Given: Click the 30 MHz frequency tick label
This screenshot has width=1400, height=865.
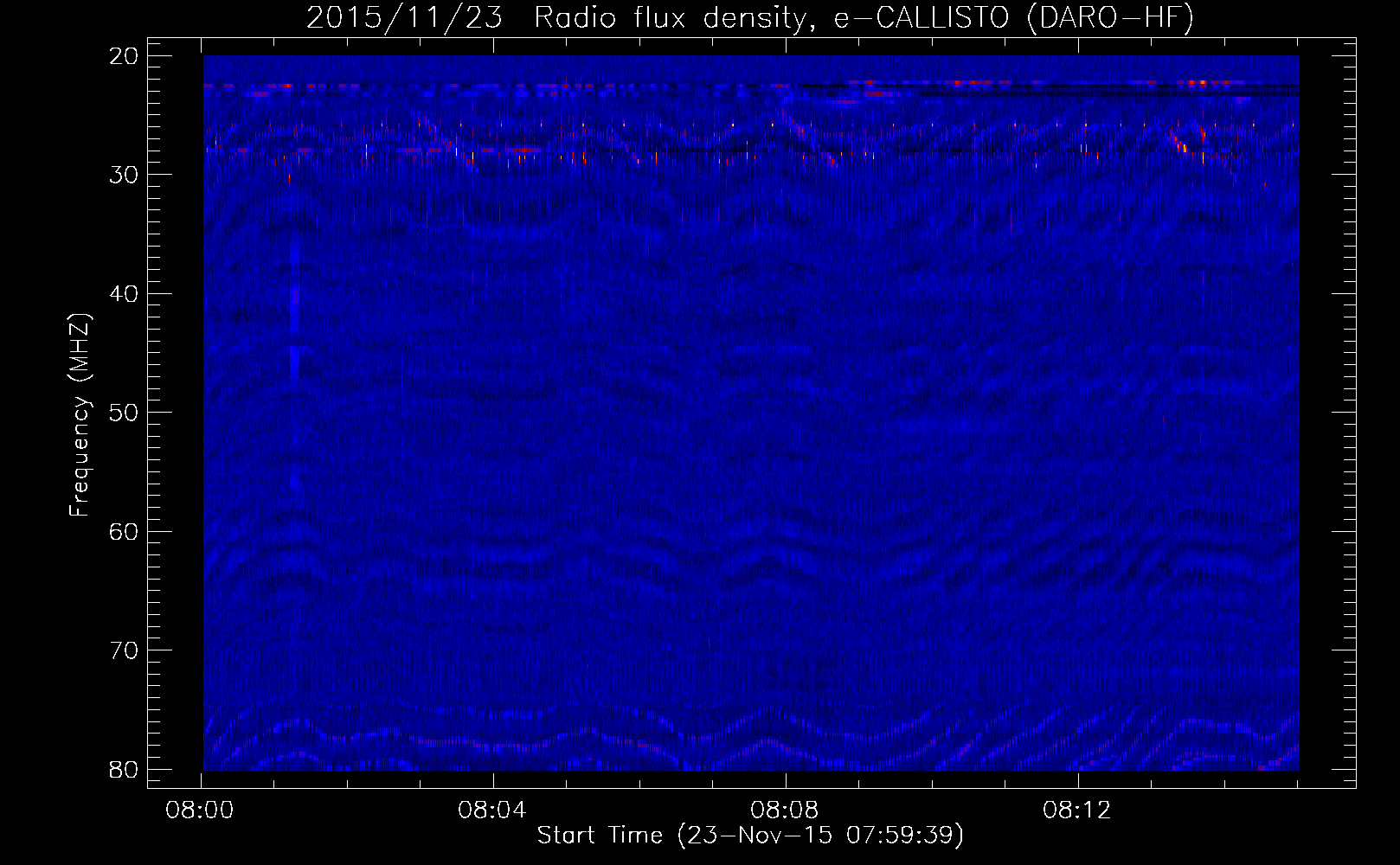Looking at the screenshot, I should 125,175.
